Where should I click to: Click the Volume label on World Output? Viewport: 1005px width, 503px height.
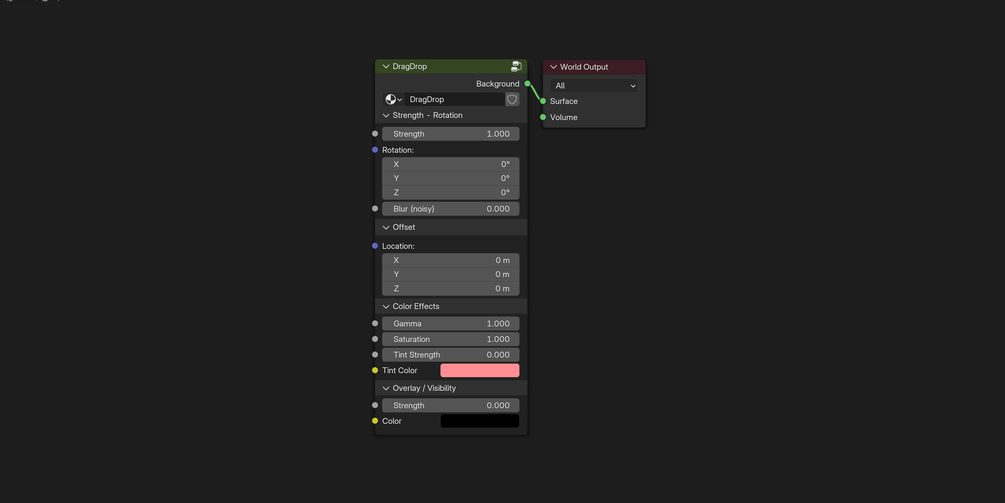pyautogui.click(x=563, y=117)
